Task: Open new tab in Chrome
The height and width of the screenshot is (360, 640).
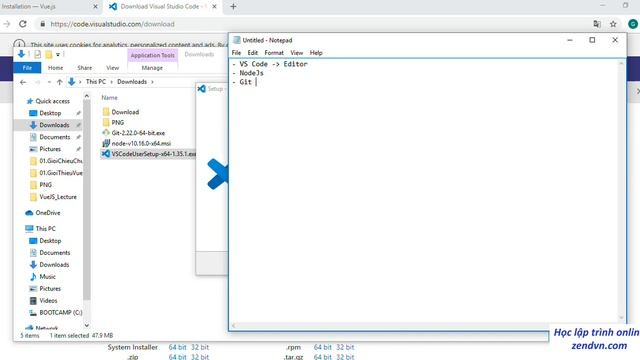Action: tap(233, 7)
